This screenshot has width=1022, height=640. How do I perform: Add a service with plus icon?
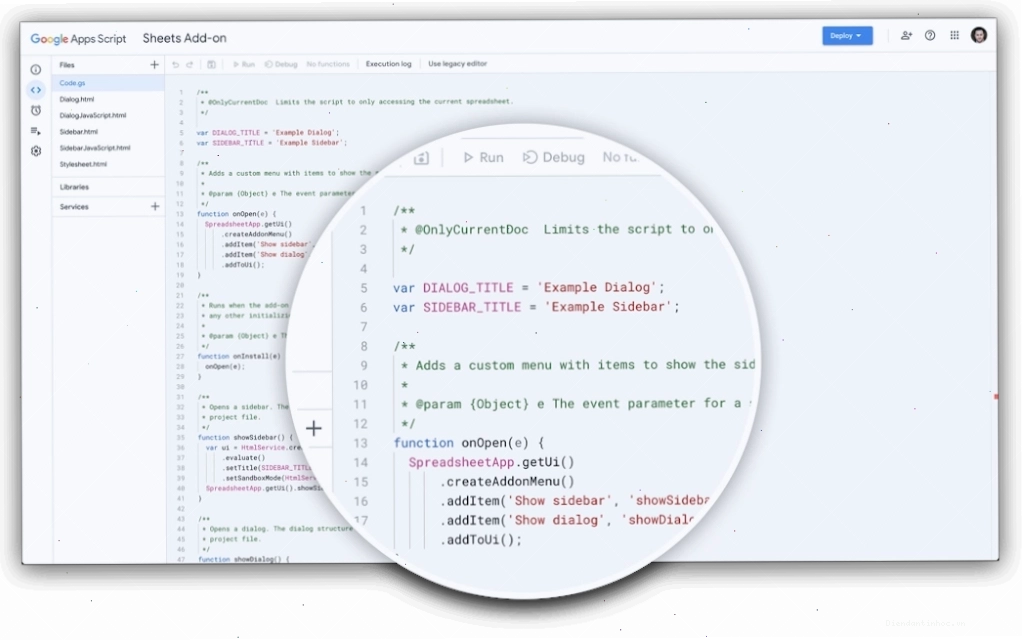point(154,207)
